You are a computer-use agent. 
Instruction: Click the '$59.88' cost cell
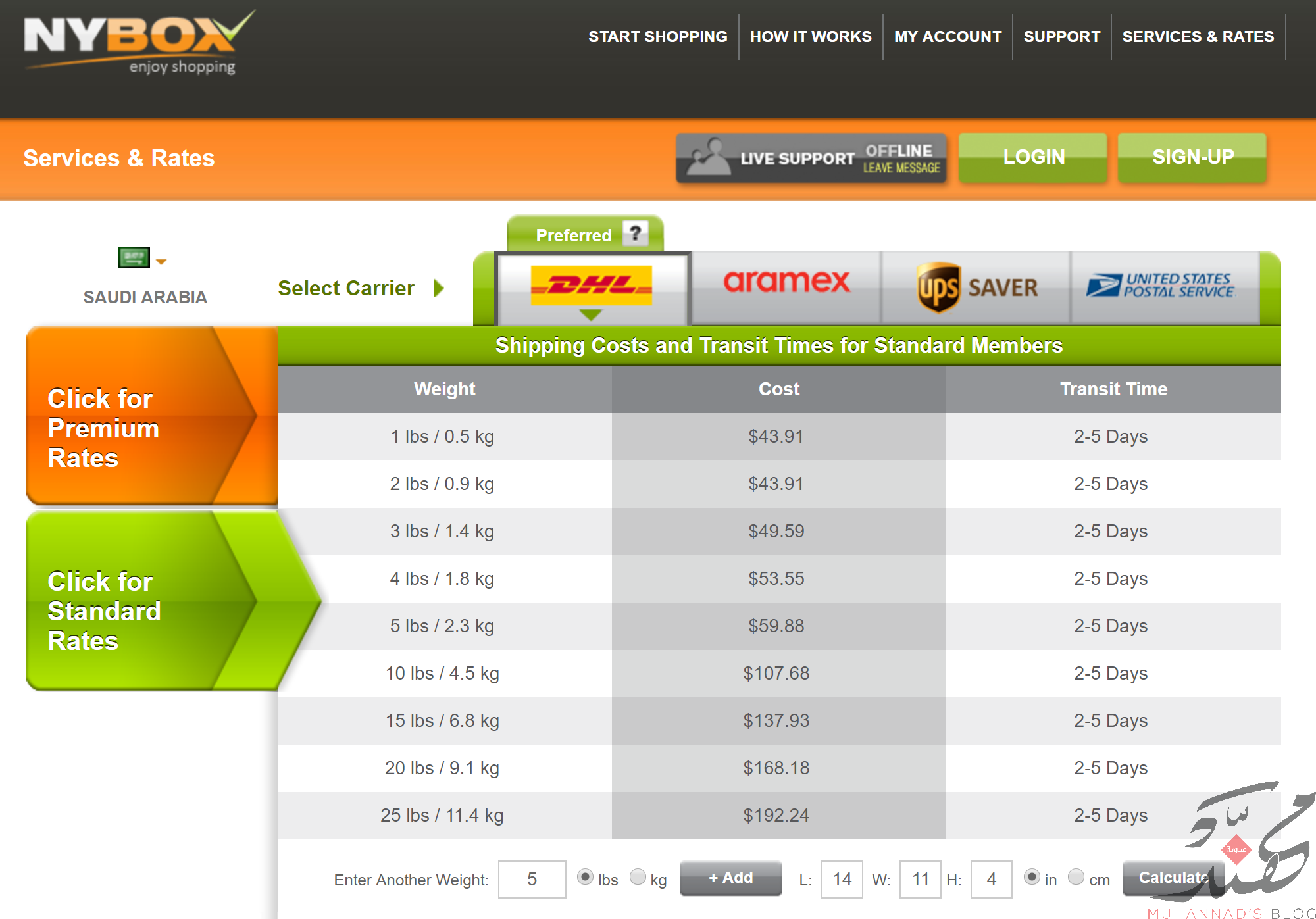[779, 626]
